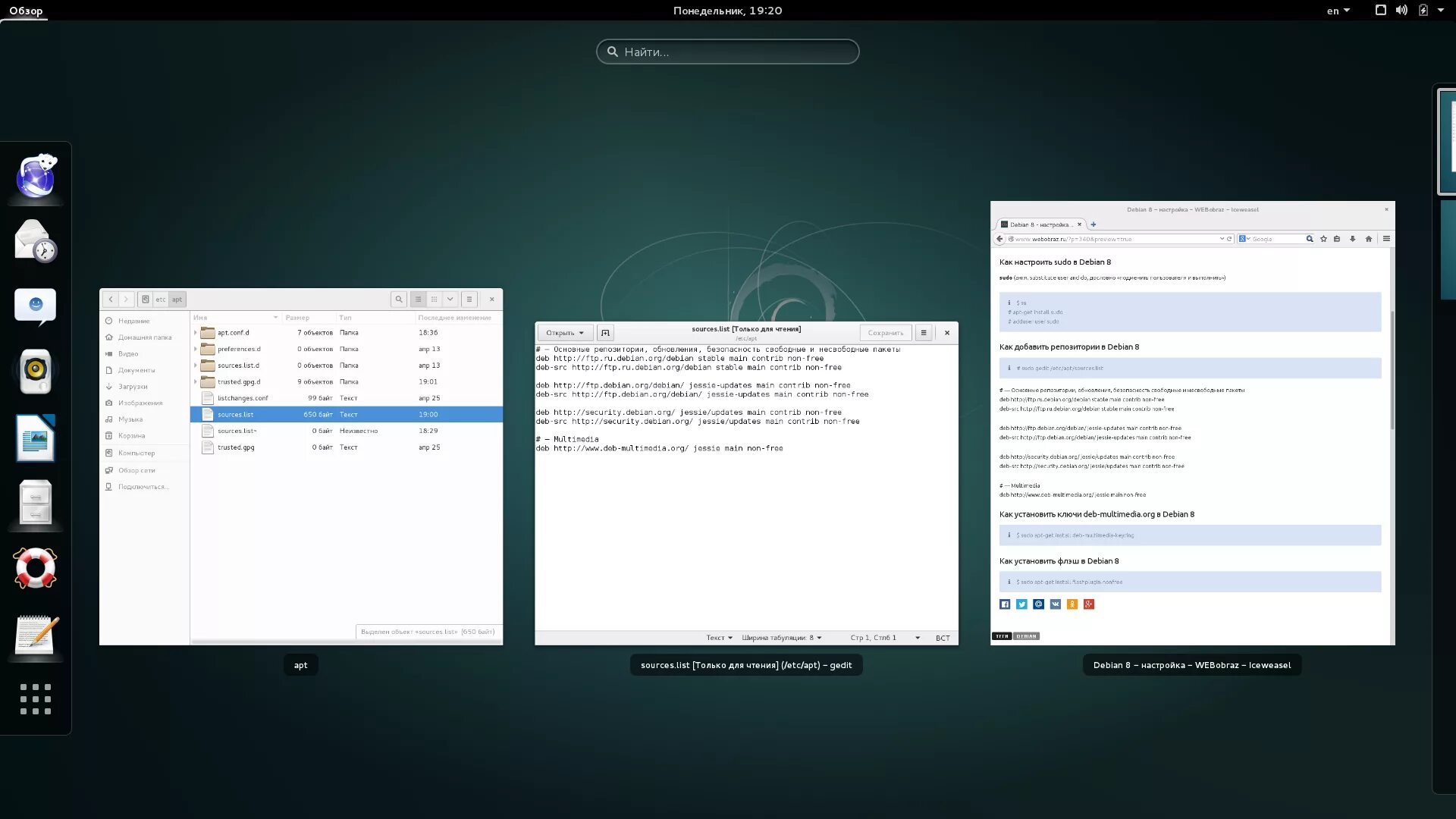Viewport: 1456px width, 819px height.
Task: Open Iceweasel browser from the dash
Action: [x=36, y=177]
